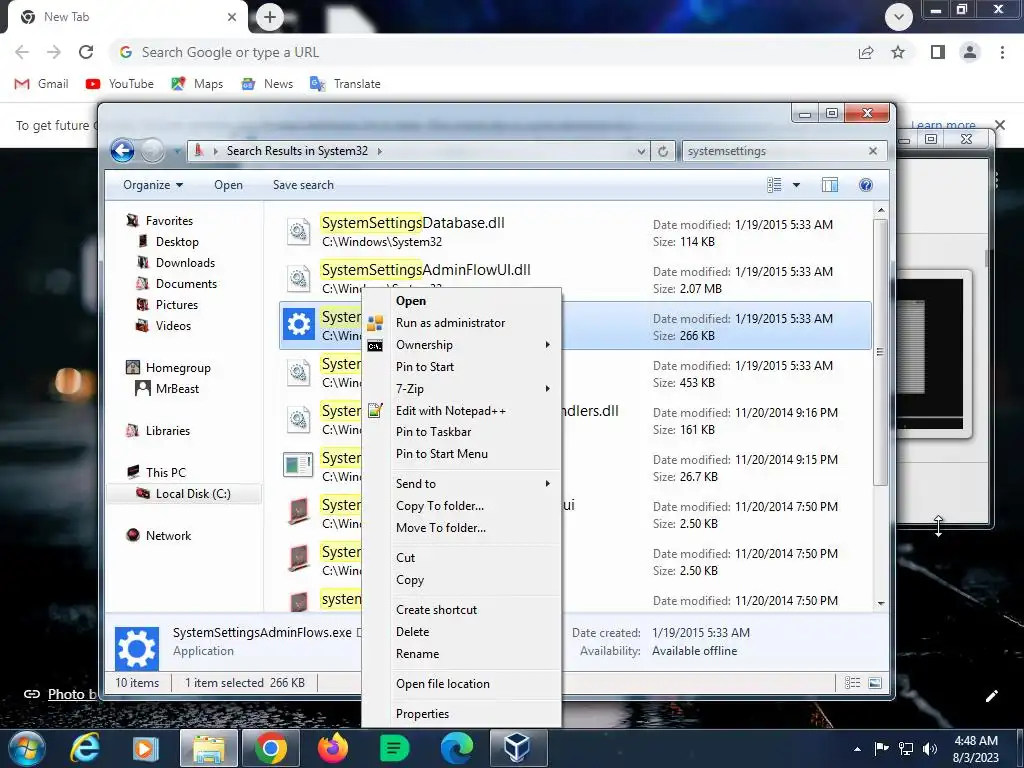Image resolution: width=1024 pixels, height=768 pixels.
Task: Bookmark this tab with the star icon
Action: tap(898, 52)
